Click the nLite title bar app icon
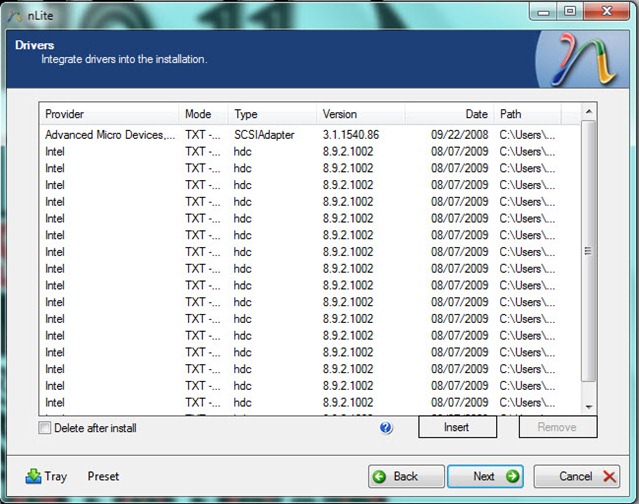 (14, 11)
